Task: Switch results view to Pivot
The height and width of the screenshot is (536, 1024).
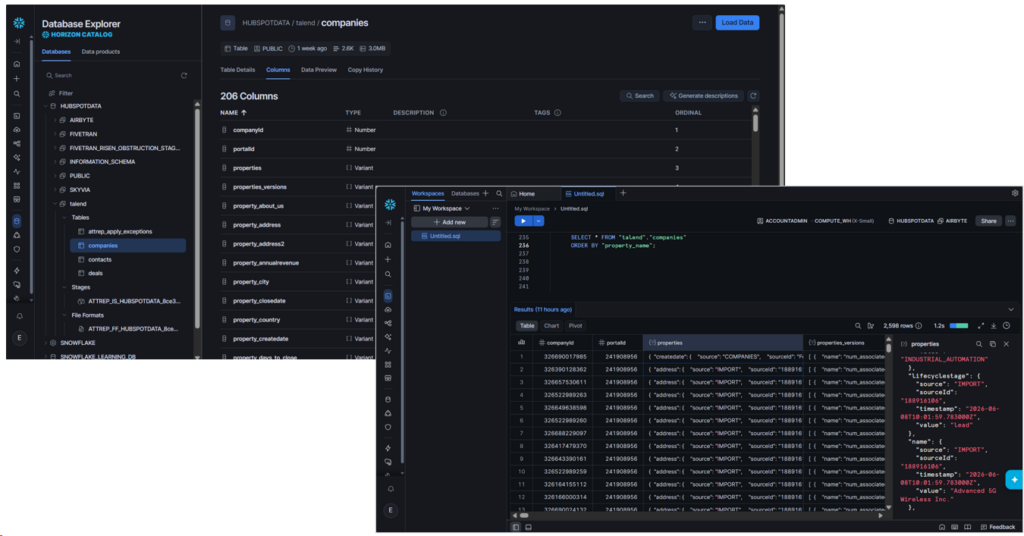Action: (575, 326)
